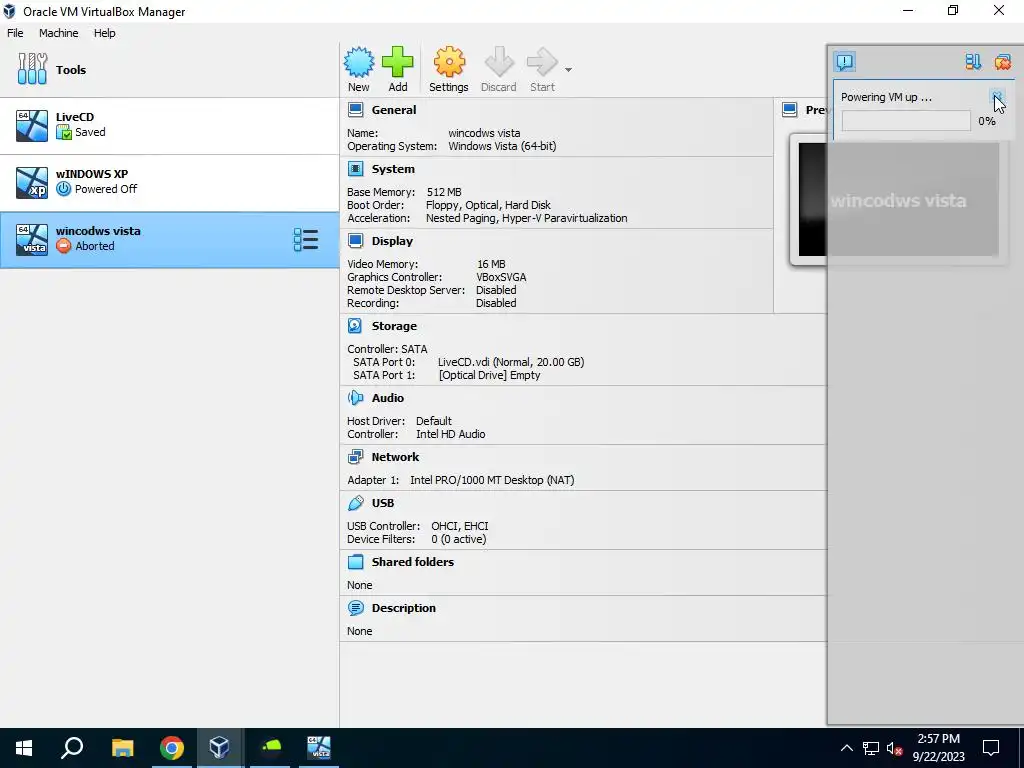Click the 'Intel HD Audio' controller value

coord(451,434)
